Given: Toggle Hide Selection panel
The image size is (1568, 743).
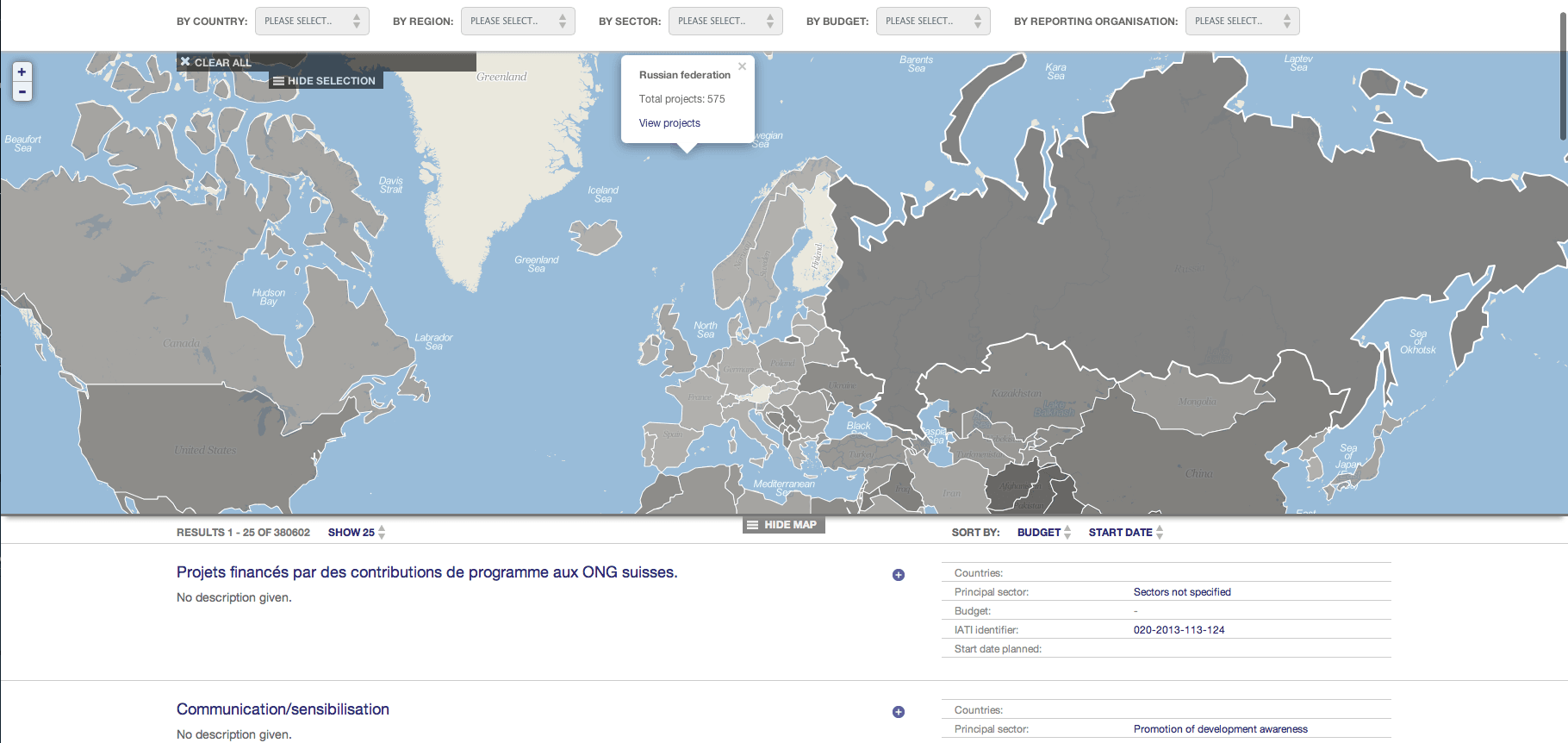Looking at the screenshot, I should pyautogui.click(x=324, y=81).
